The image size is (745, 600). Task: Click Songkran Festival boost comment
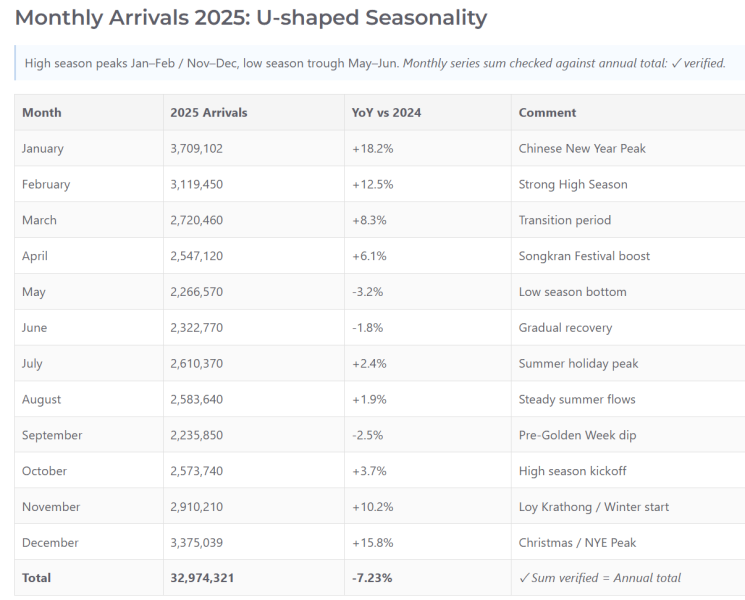584,256
